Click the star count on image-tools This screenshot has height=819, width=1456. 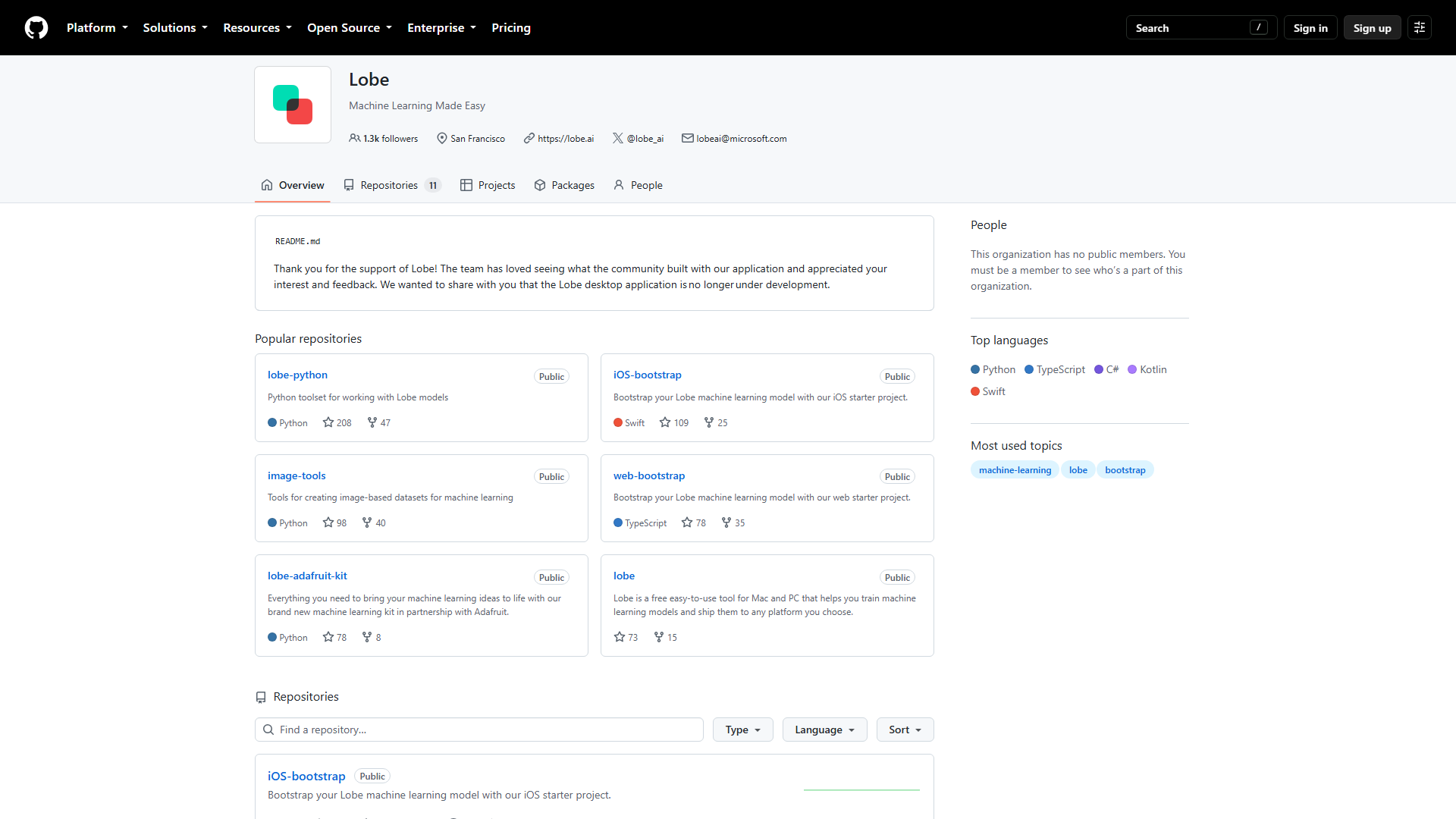coord(334,522)
